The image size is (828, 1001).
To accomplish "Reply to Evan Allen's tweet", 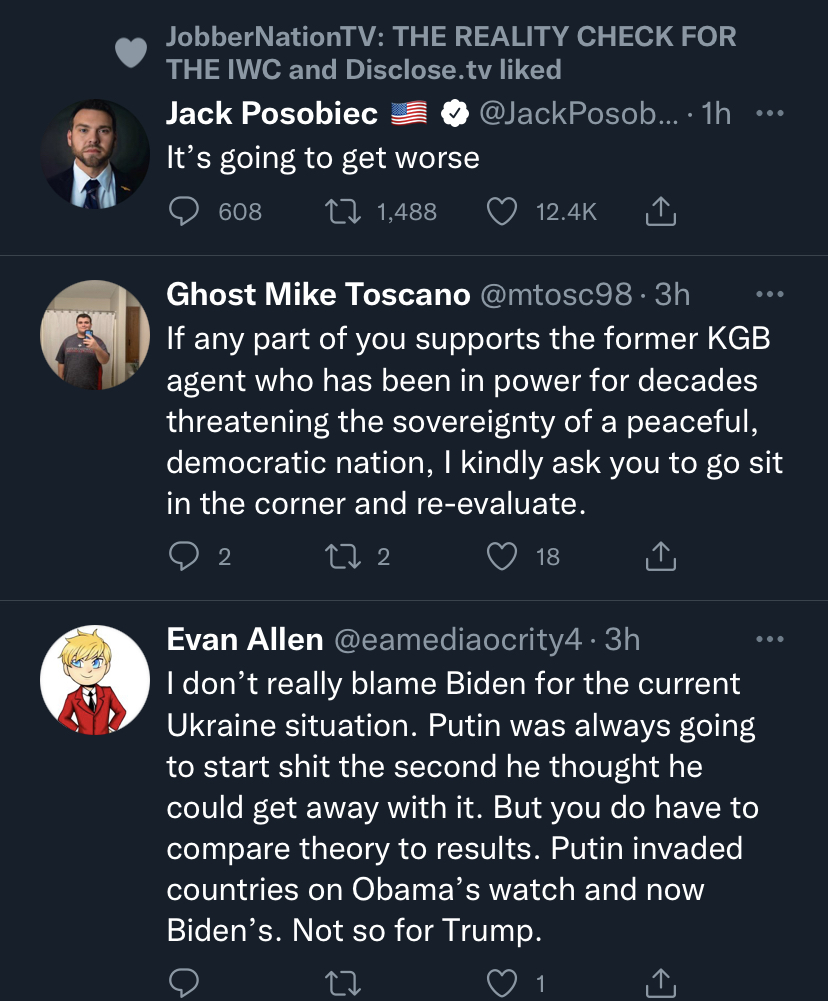I will click(x=184, y=981).
